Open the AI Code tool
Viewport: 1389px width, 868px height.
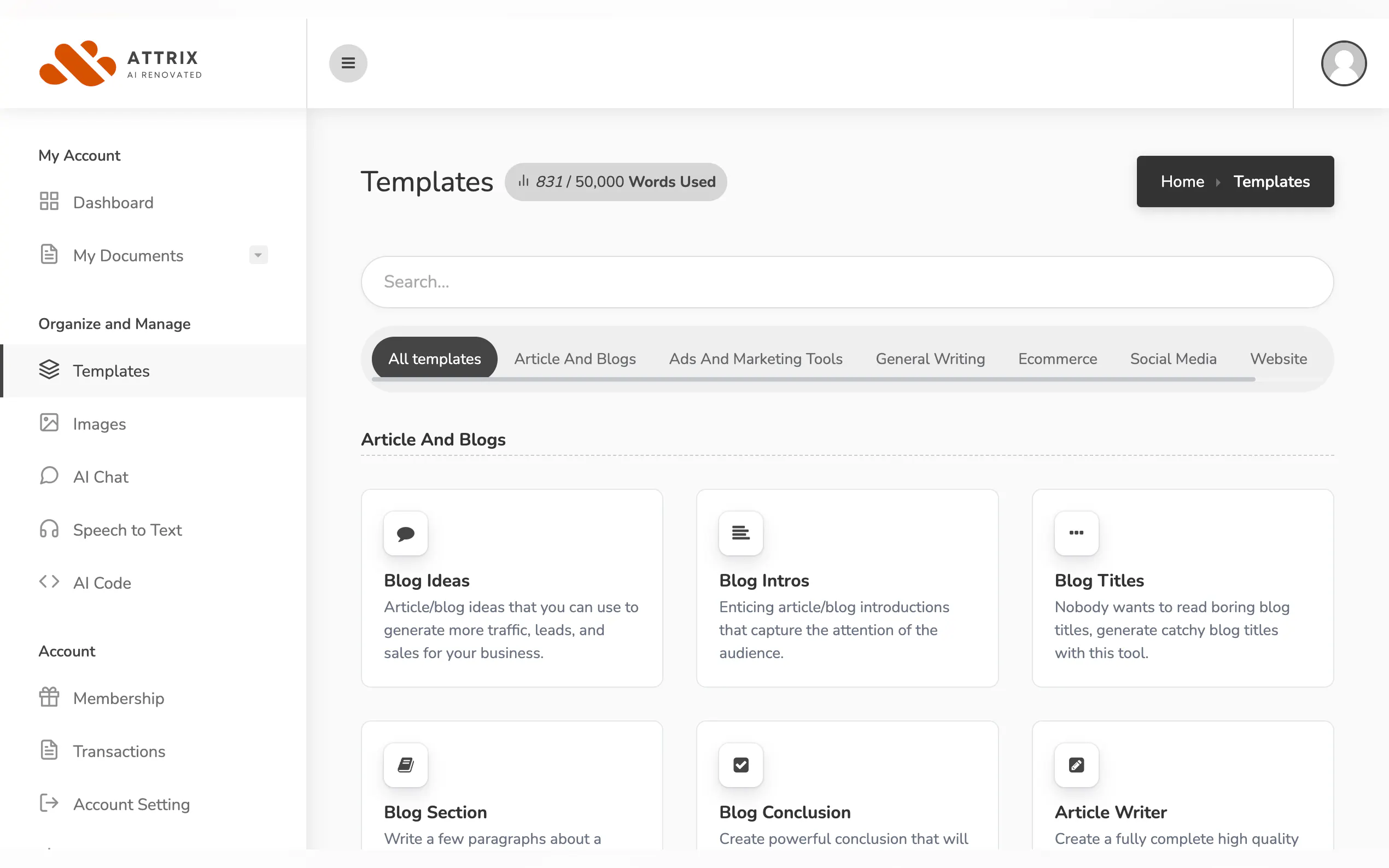point(102,583)
